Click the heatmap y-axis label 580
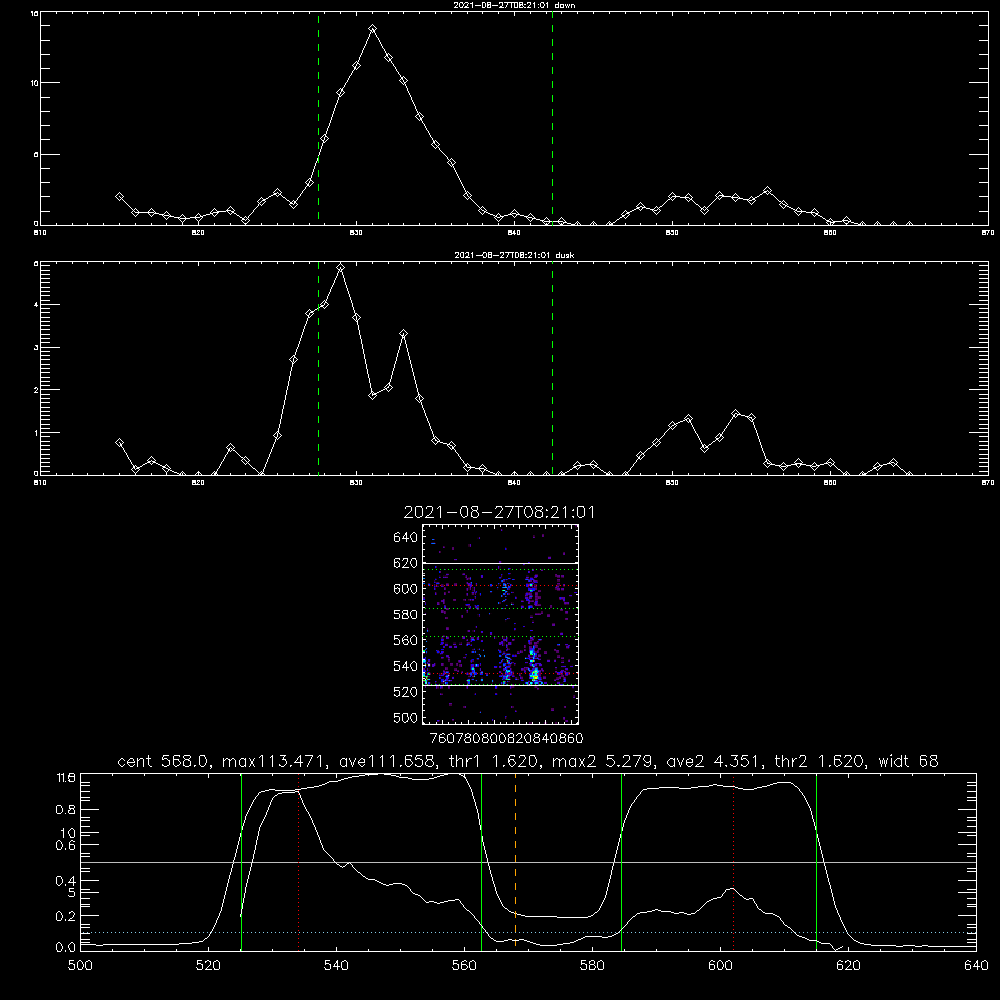Viewport: 1000px width, 1000px height. [x=406, y=614]
